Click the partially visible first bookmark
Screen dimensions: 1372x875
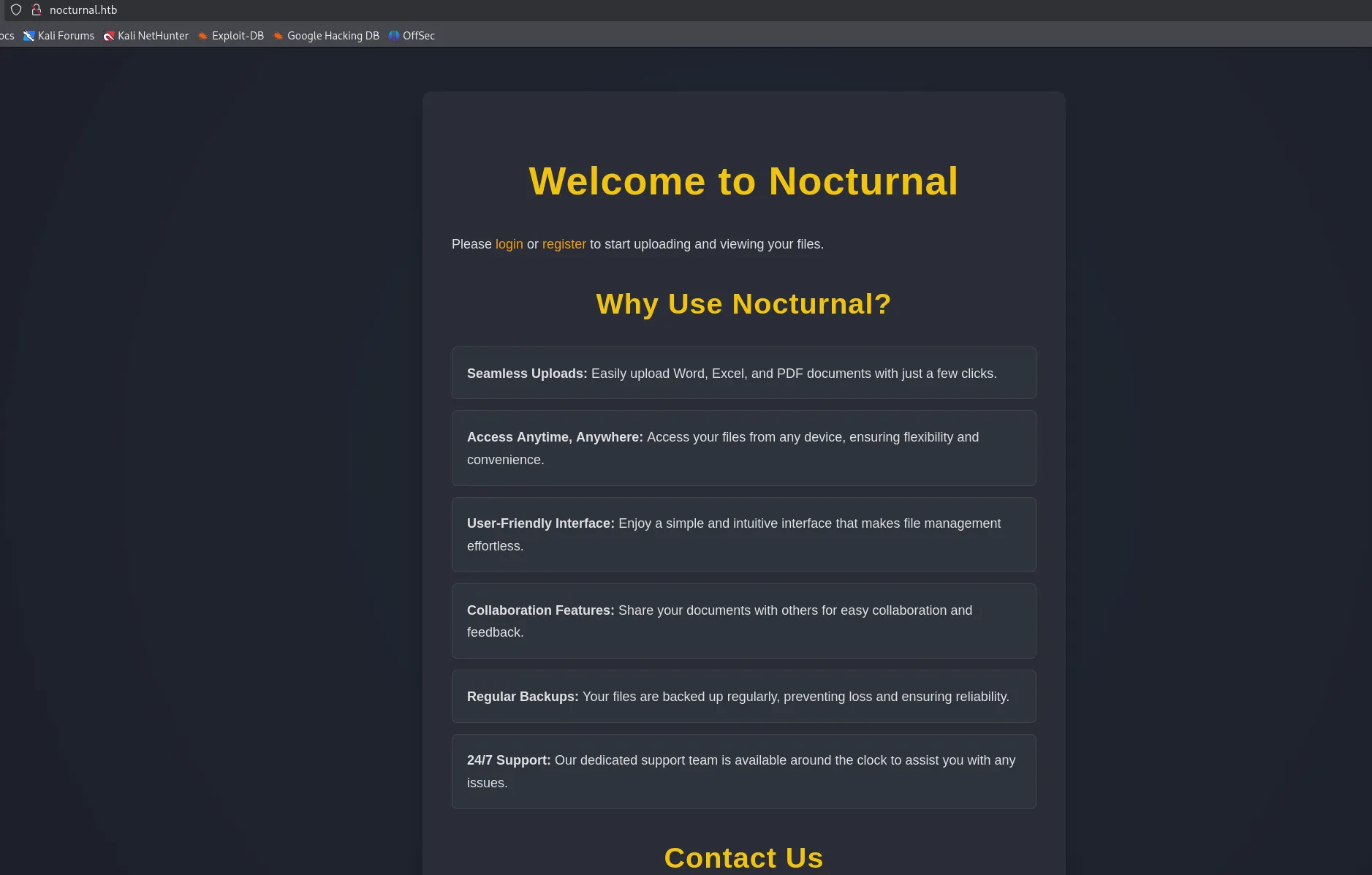coord(7,36)
